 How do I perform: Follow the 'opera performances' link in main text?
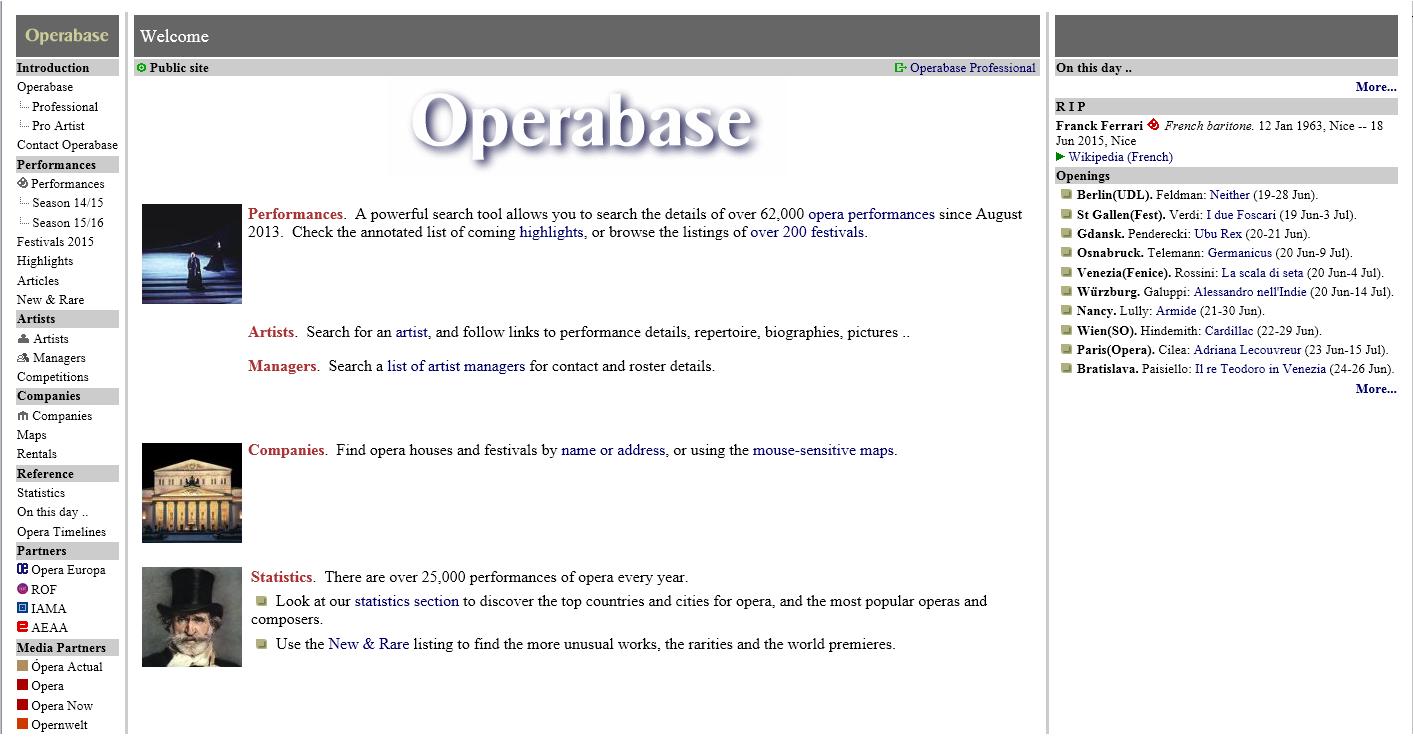click(871, 214)
